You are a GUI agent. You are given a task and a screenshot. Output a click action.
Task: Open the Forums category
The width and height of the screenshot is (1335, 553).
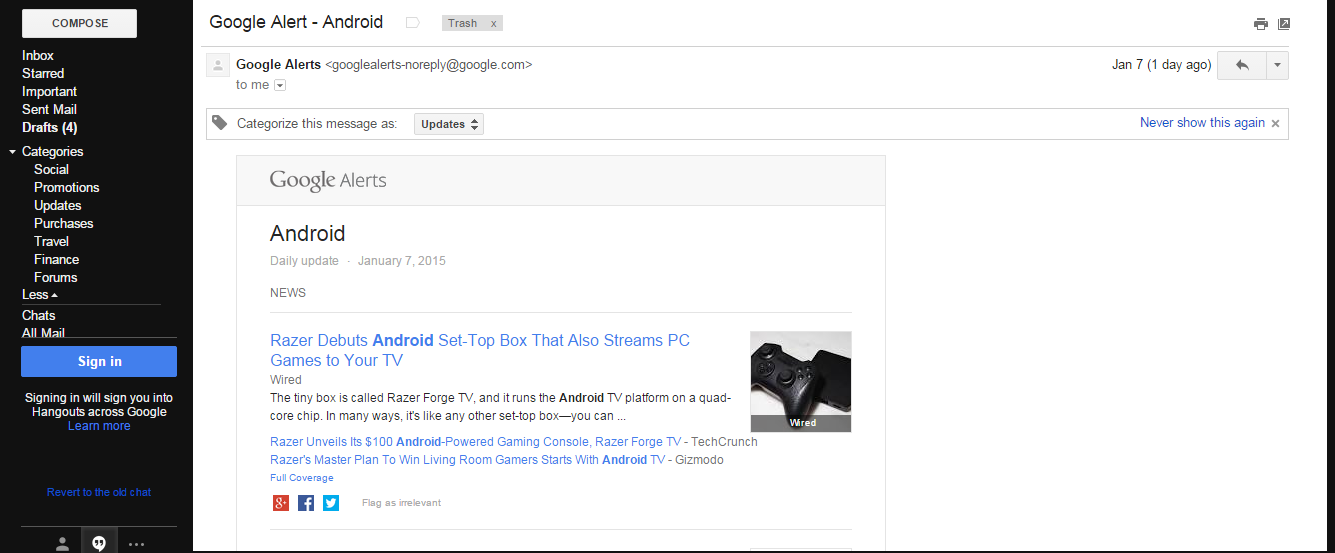pyautogui.click(x=55, y=277)
